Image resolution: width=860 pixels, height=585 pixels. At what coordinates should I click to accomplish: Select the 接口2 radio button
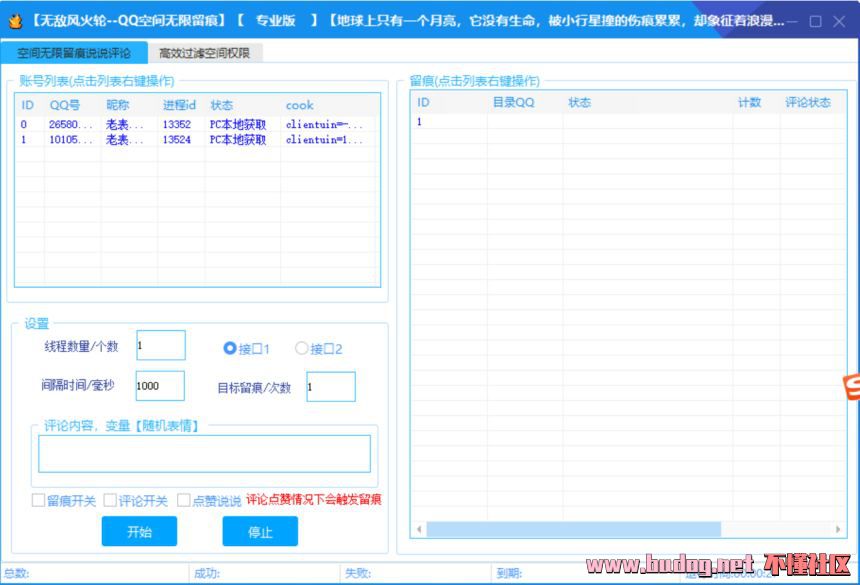(301, 348)
